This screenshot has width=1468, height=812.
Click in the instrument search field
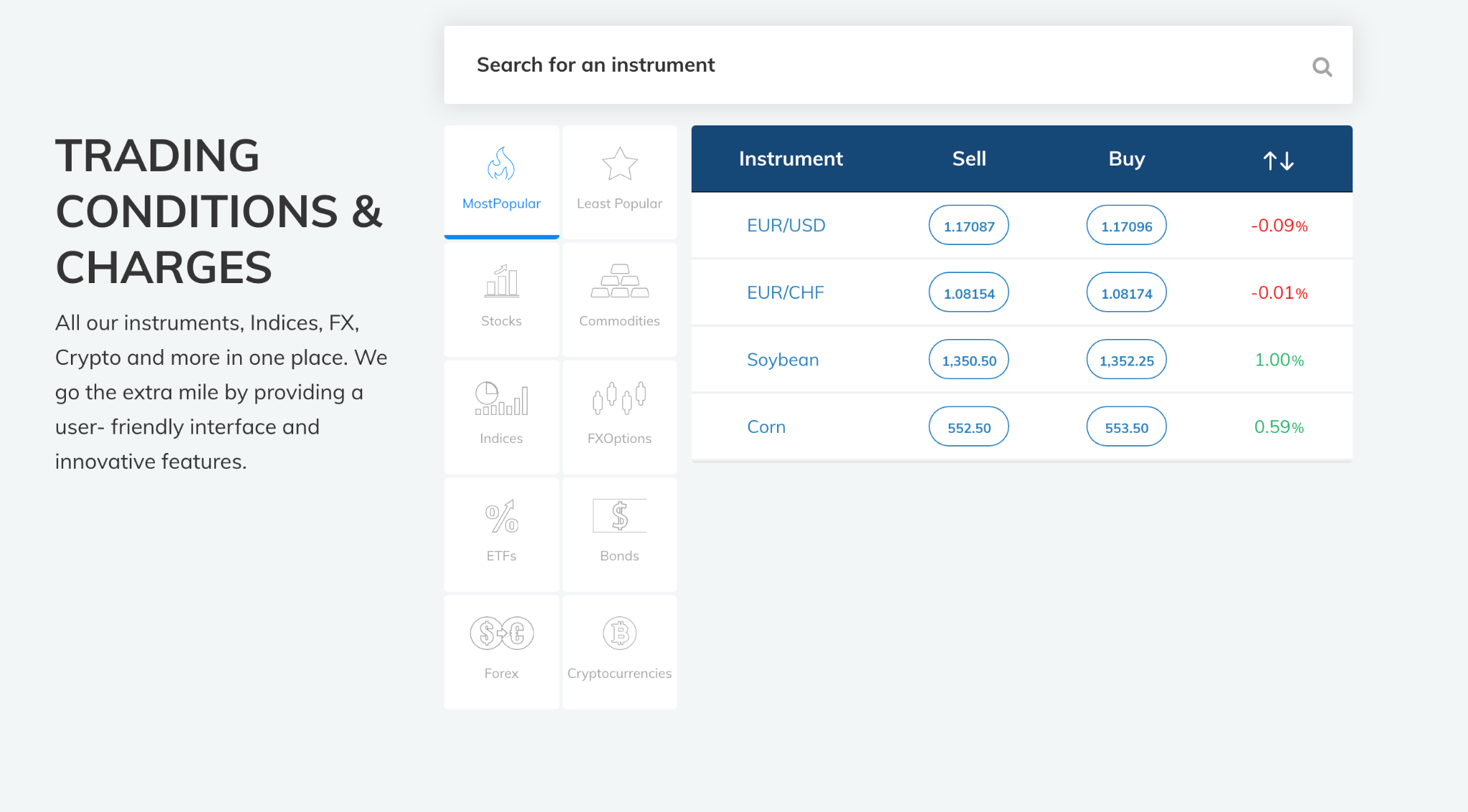[860, 65]
